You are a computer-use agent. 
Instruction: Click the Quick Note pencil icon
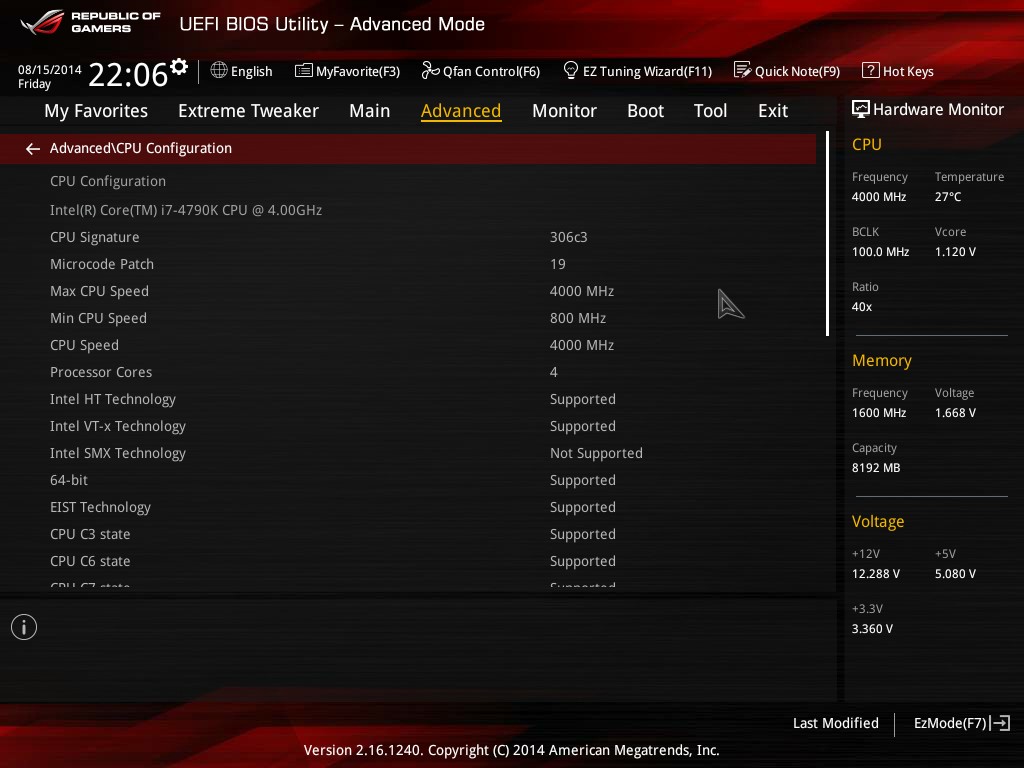pos(743,70)
